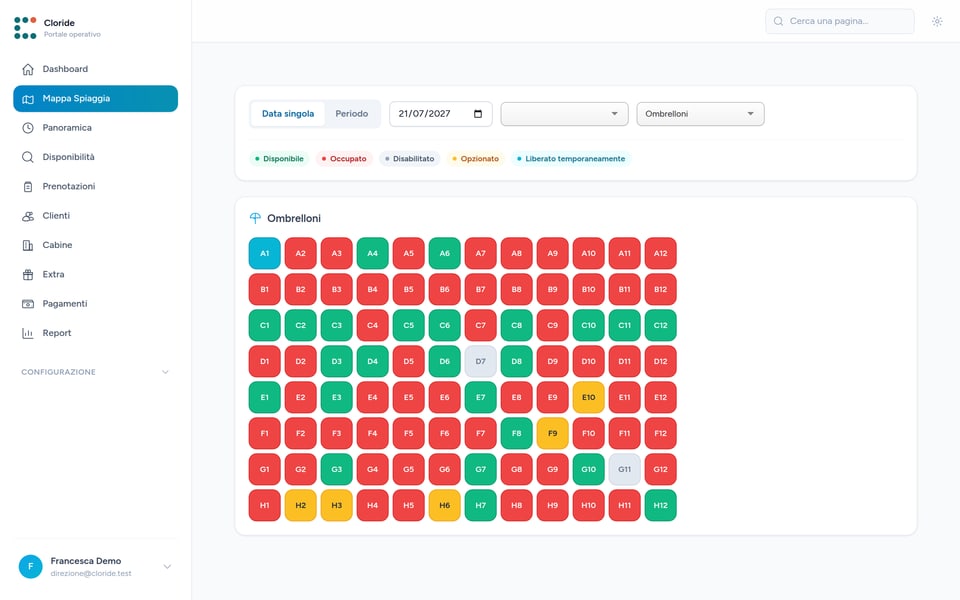This screenshot has width=960, height=600.
Task: Select optioned umbrella E10
Action: tap(588, 397)
